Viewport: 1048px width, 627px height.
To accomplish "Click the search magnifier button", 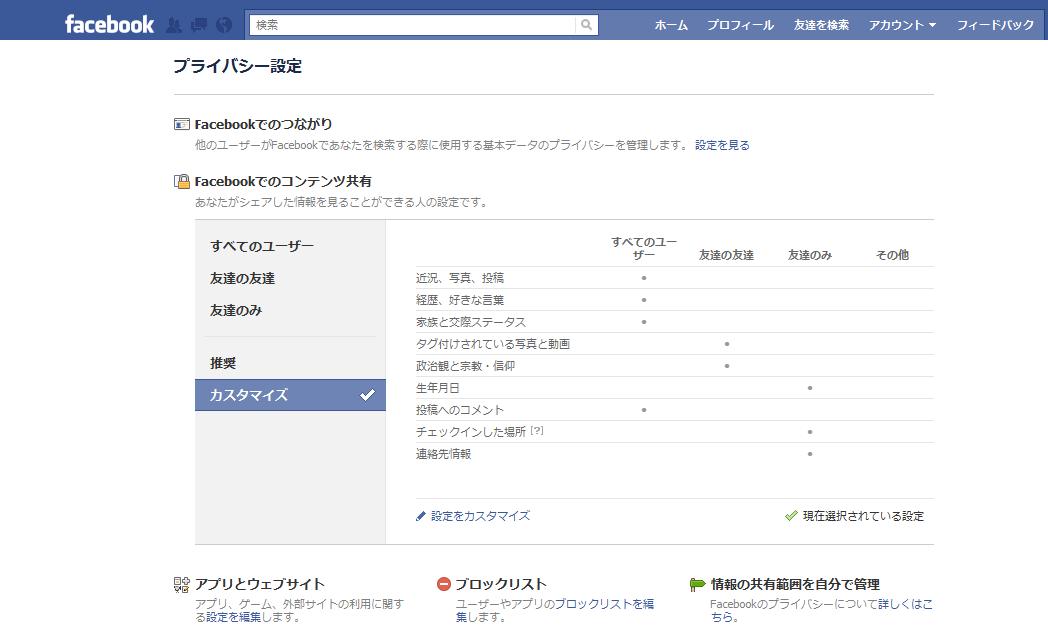I will pos(586,25).
